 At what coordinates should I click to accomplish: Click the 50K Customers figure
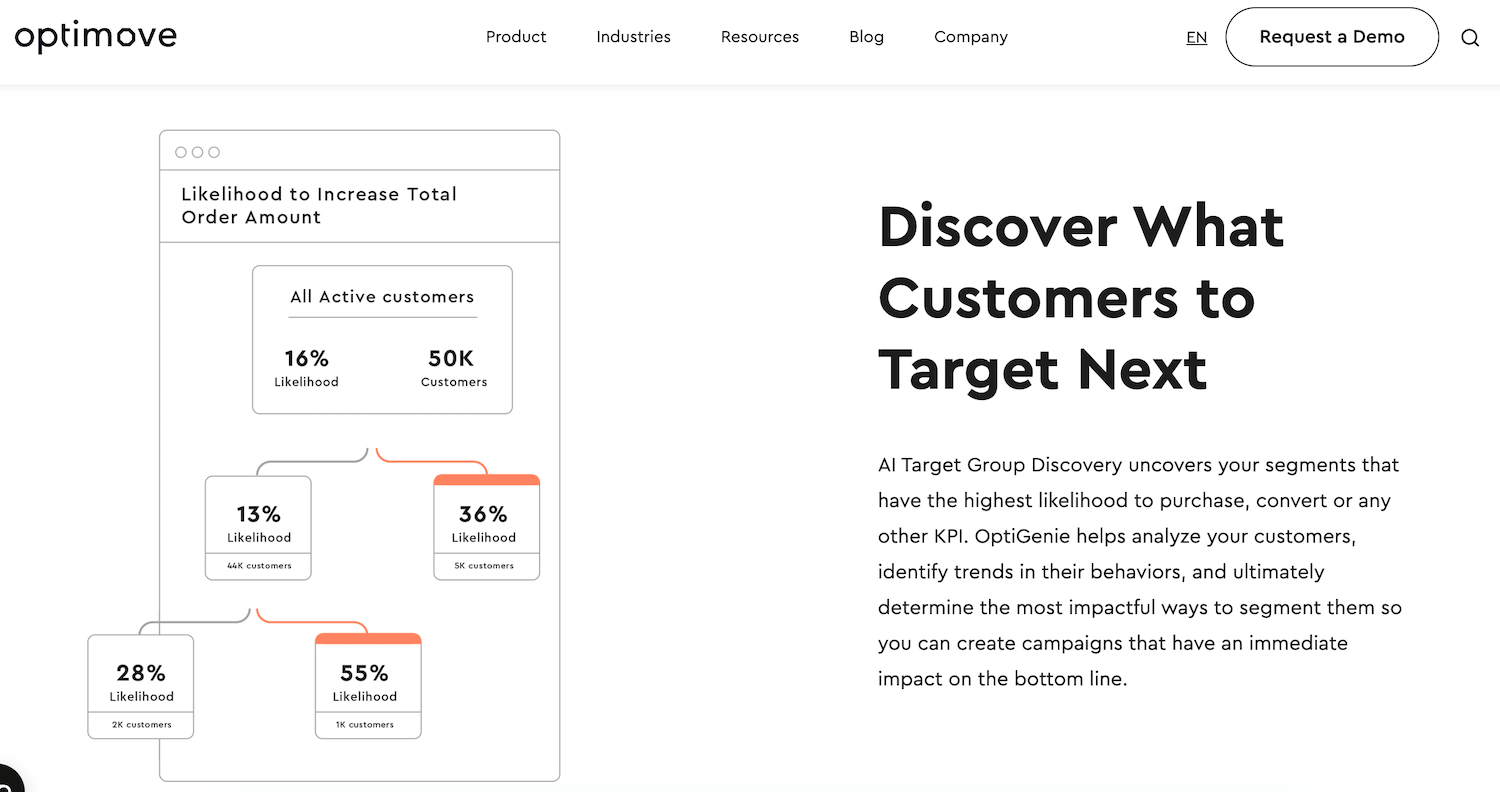point(454,367)
